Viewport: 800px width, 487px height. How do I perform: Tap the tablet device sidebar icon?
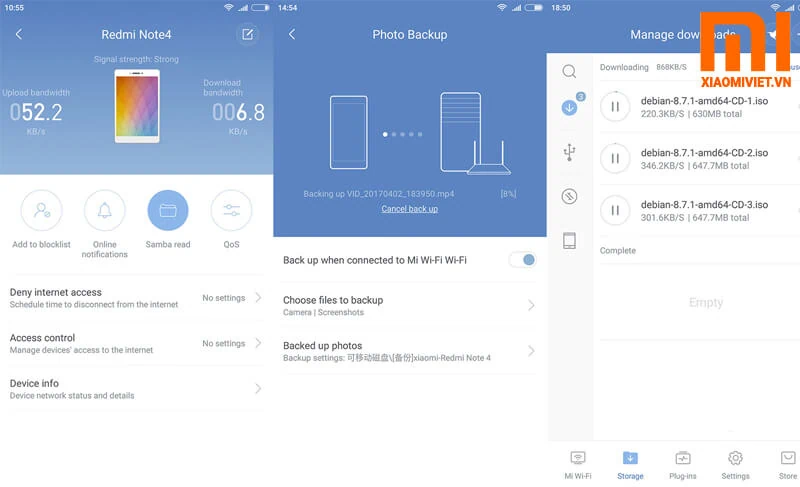pos(569,240)
